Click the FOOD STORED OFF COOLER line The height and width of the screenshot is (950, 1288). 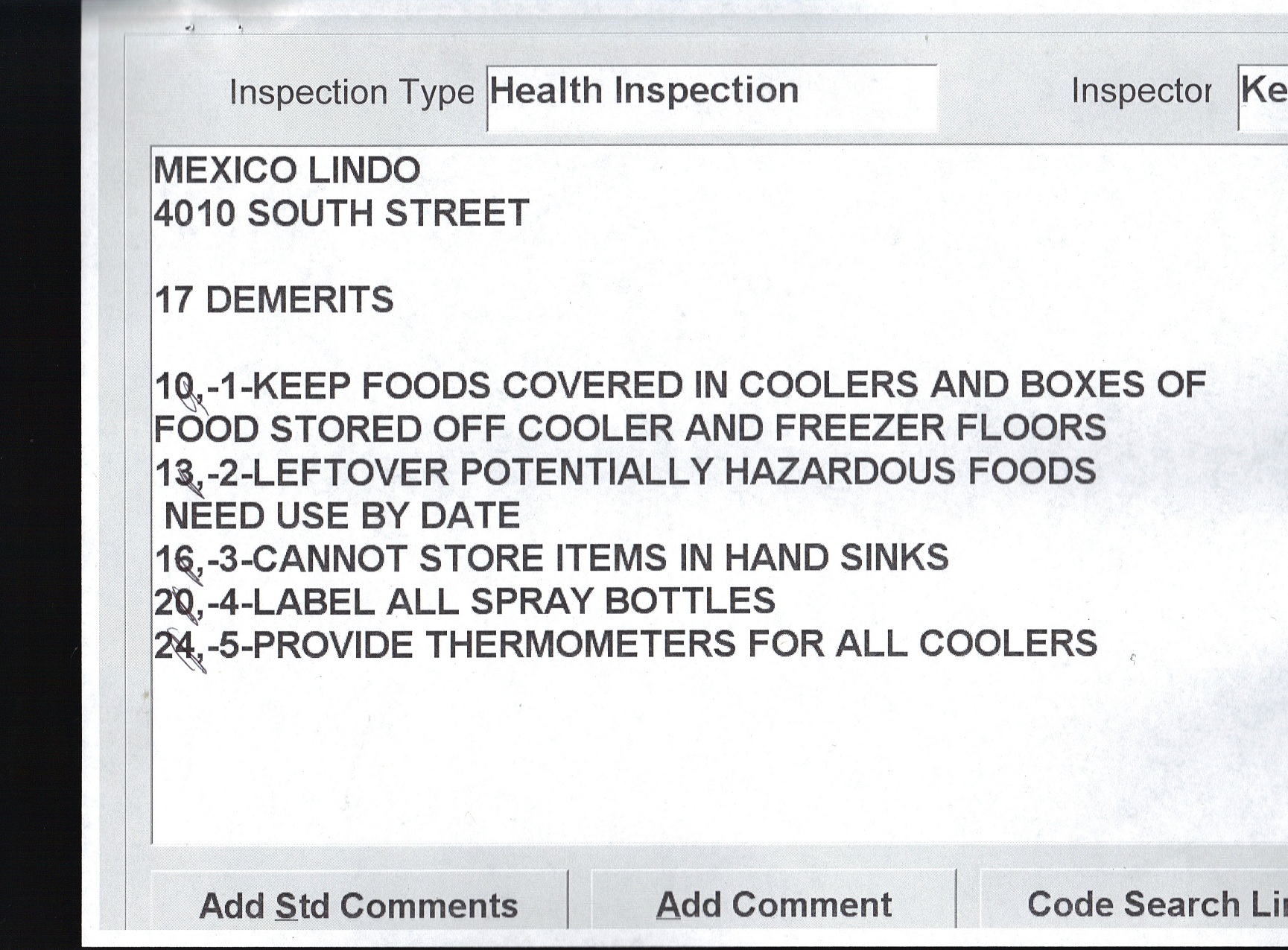[629, 429]
